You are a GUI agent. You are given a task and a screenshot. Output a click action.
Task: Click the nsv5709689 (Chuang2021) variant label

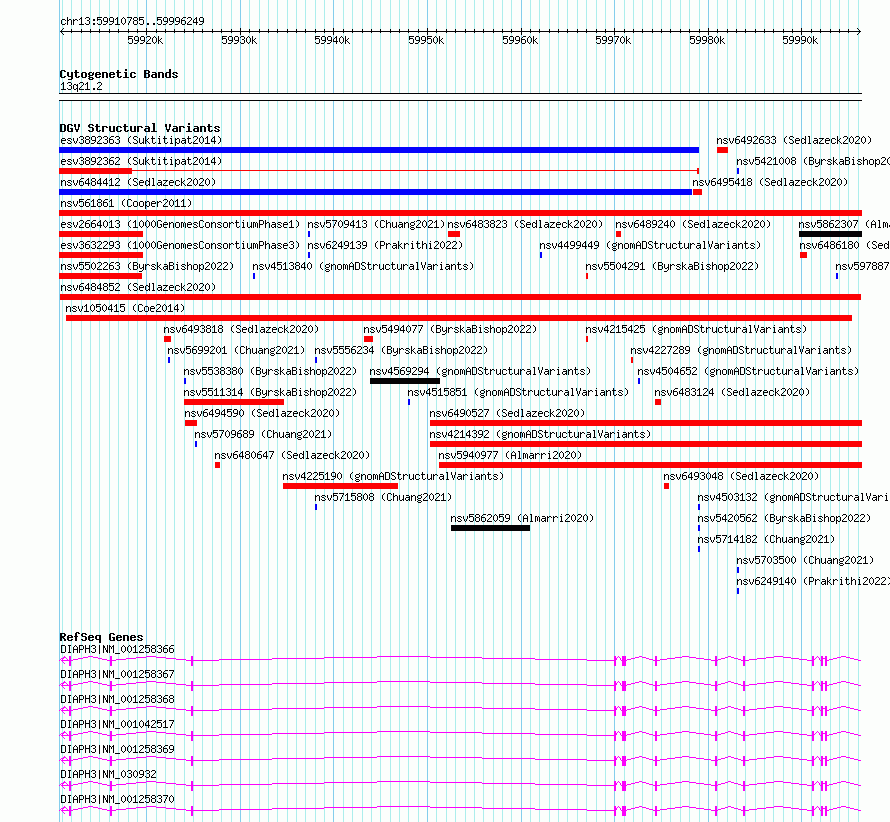(x=263, y=434)
